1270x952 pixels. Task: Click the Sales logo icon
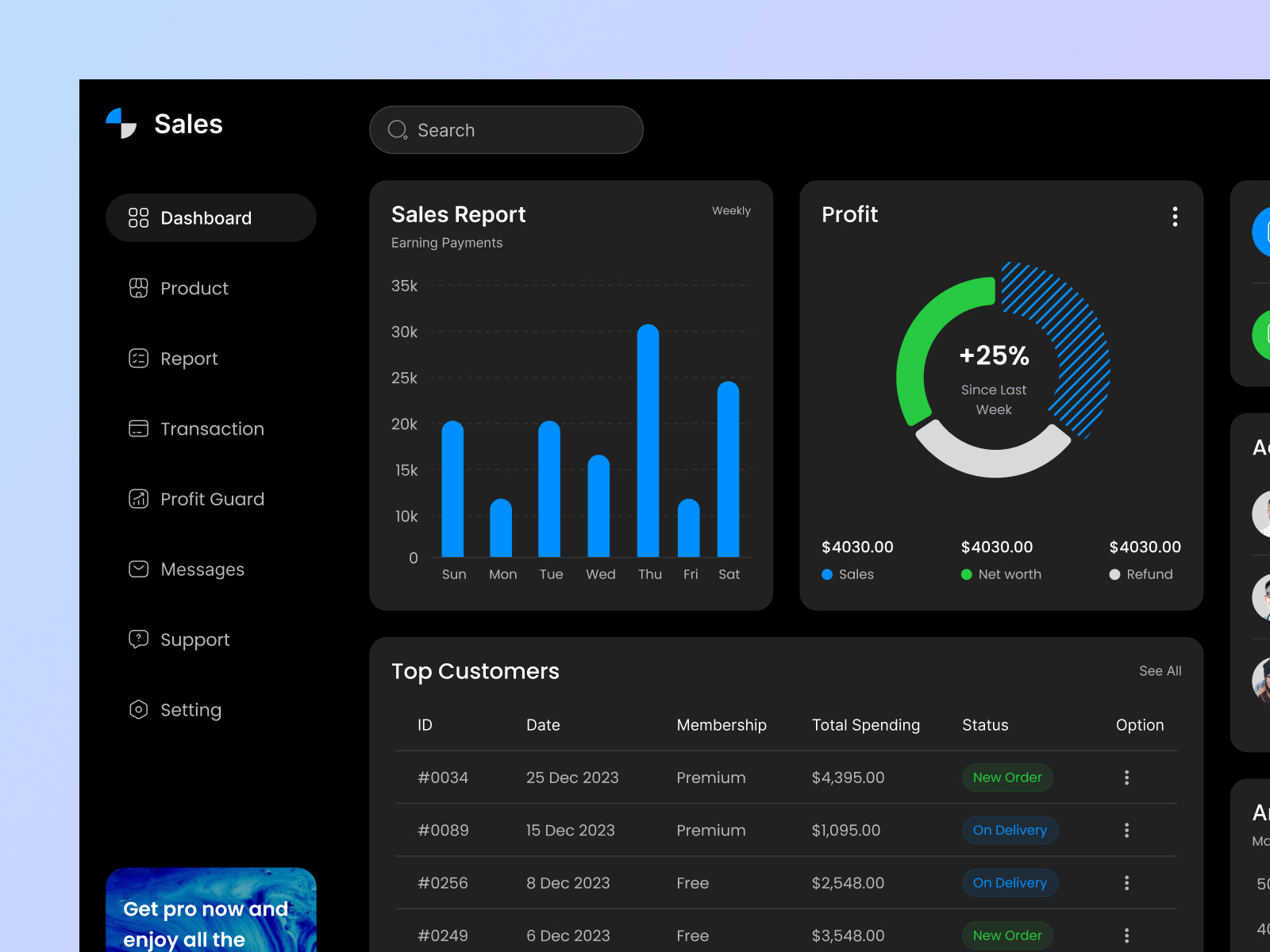click(x=121, y=124)
